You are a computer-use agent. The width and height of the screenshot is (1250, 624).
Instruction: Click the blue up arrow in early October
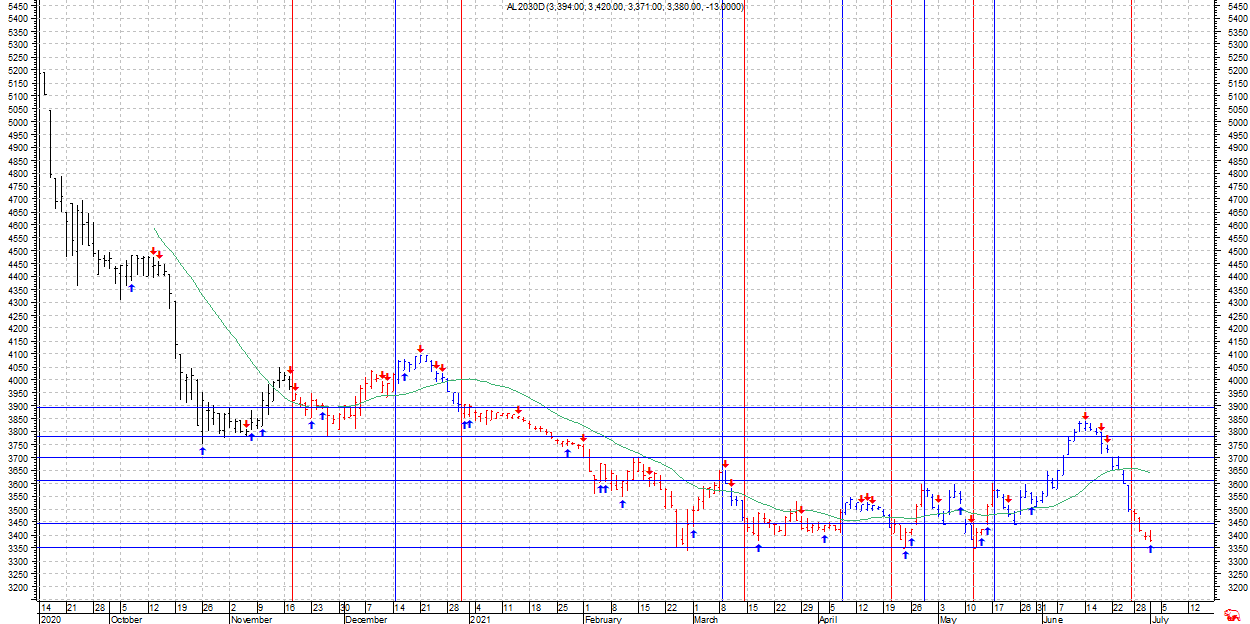[131, 288]
